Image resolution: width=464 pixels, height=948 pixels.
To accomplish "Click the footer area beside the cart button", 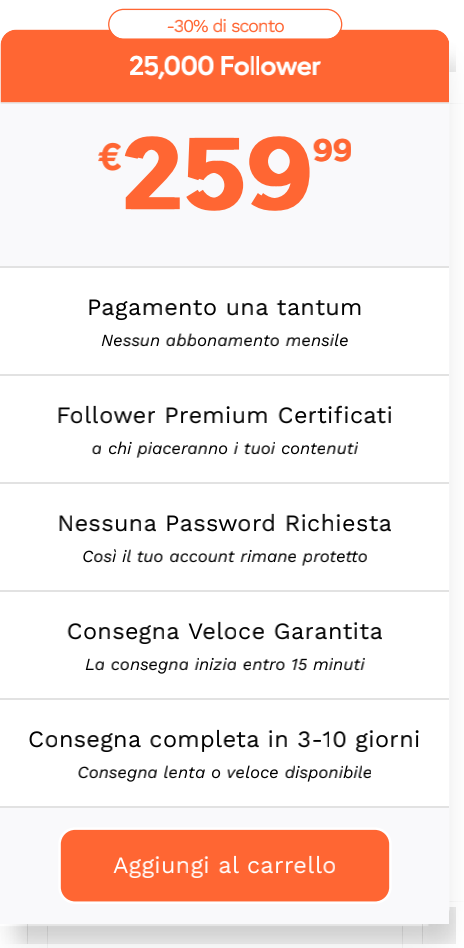I will point(419,865).
